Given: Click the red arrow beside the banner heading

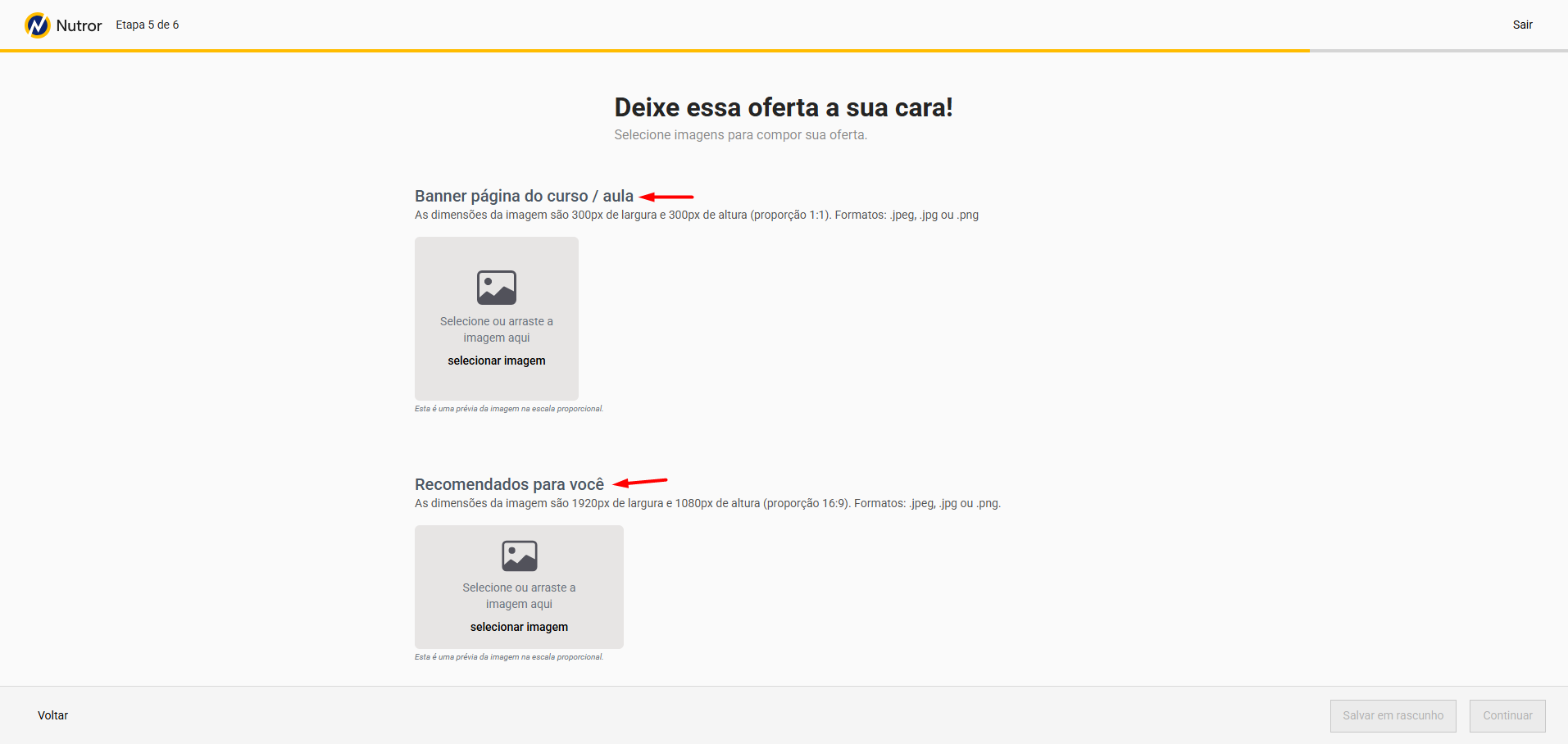Looking at the screenshot, I should coord(666,197).
